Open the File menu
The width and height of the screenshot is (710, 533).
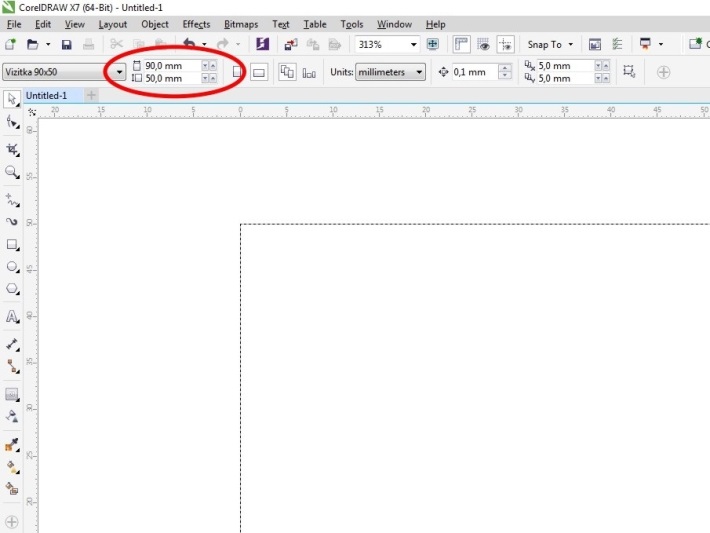(14, 24)
